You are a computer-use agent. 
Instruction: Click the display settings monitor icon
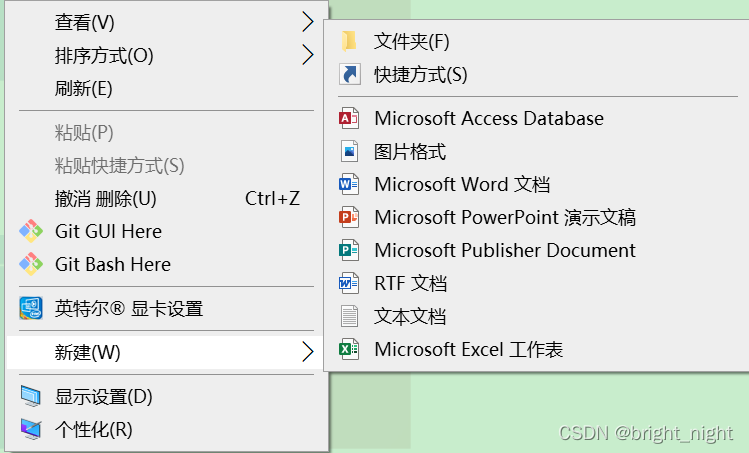coord(31,397)
